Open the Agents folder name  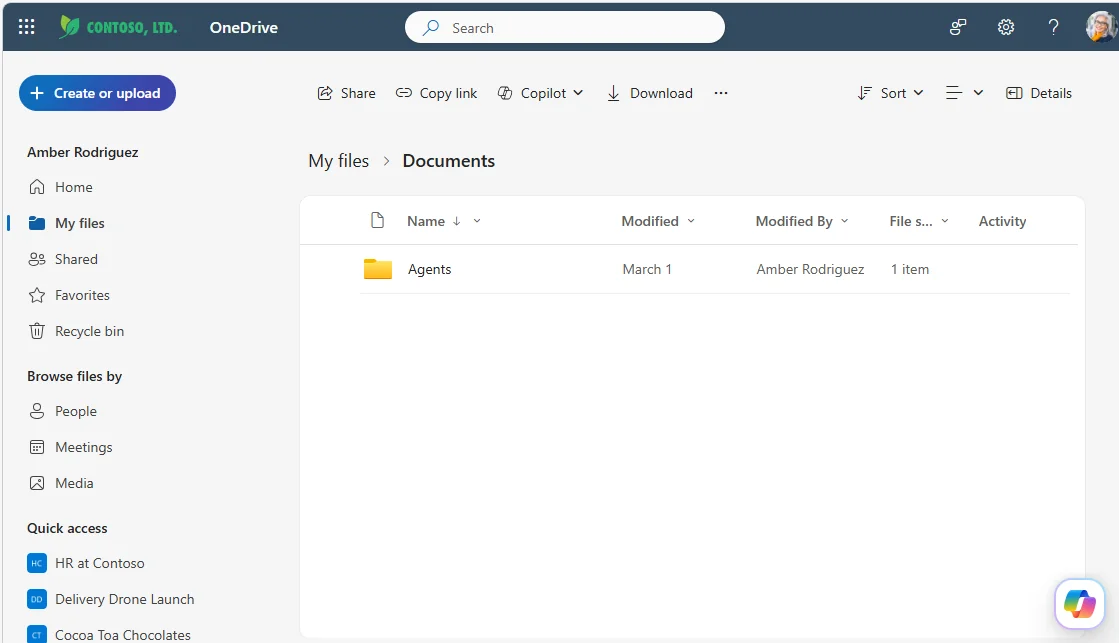pyautogui.click(x=430, y=269)
